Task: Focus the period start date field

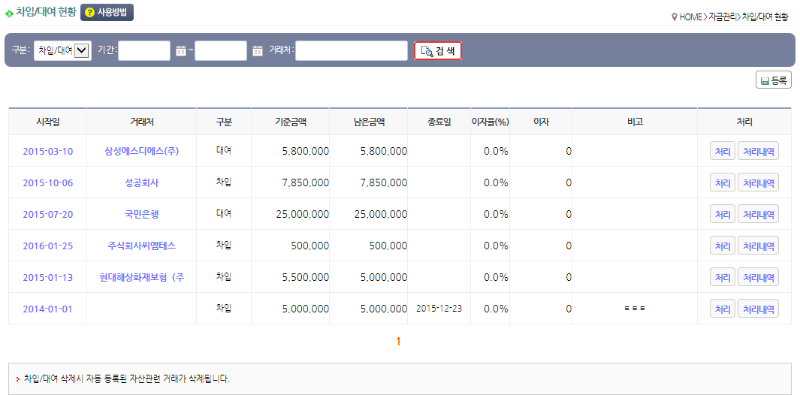Action: (144, 51)
